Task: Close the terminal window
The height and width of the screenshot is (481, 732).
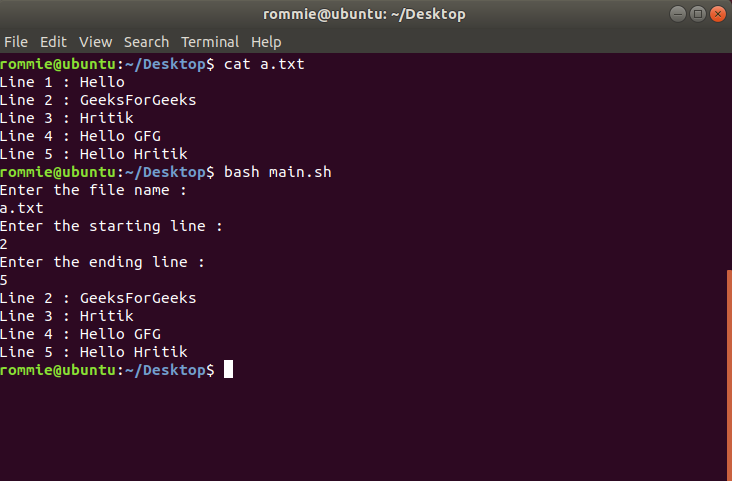Action: 718,14
